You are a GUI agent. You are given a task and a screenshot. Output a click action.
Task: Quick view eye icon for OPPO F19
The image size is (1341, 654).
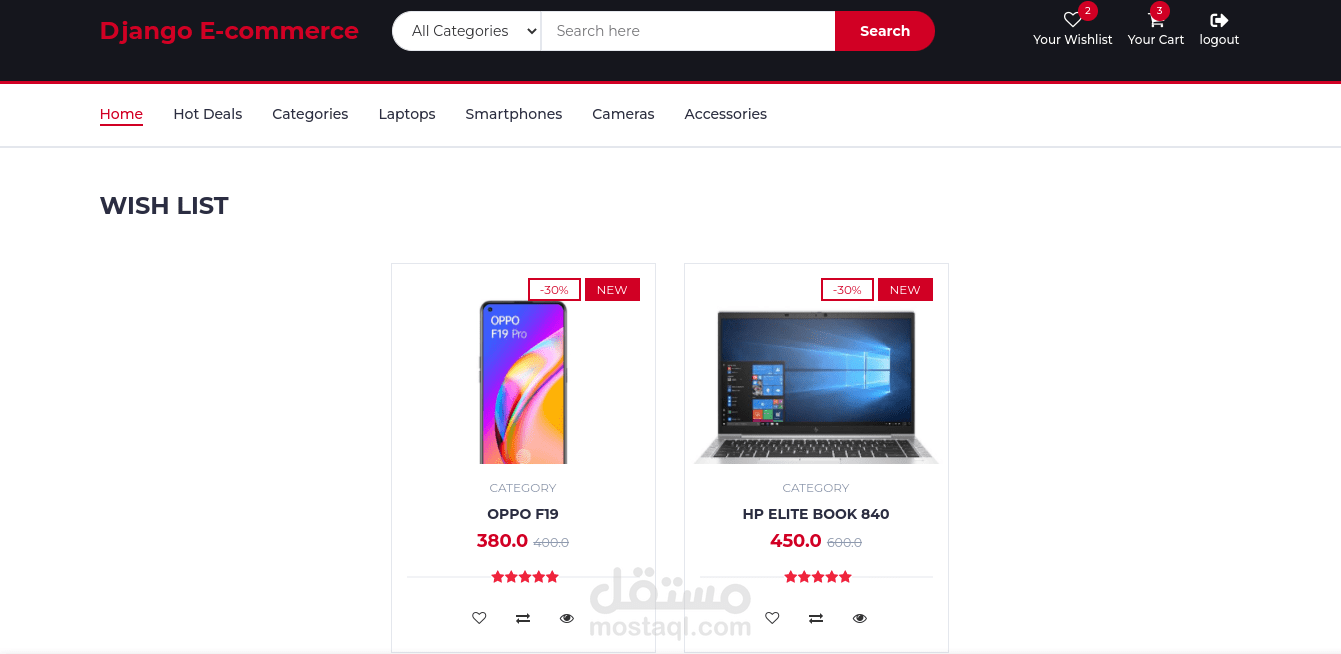(567, 618)
